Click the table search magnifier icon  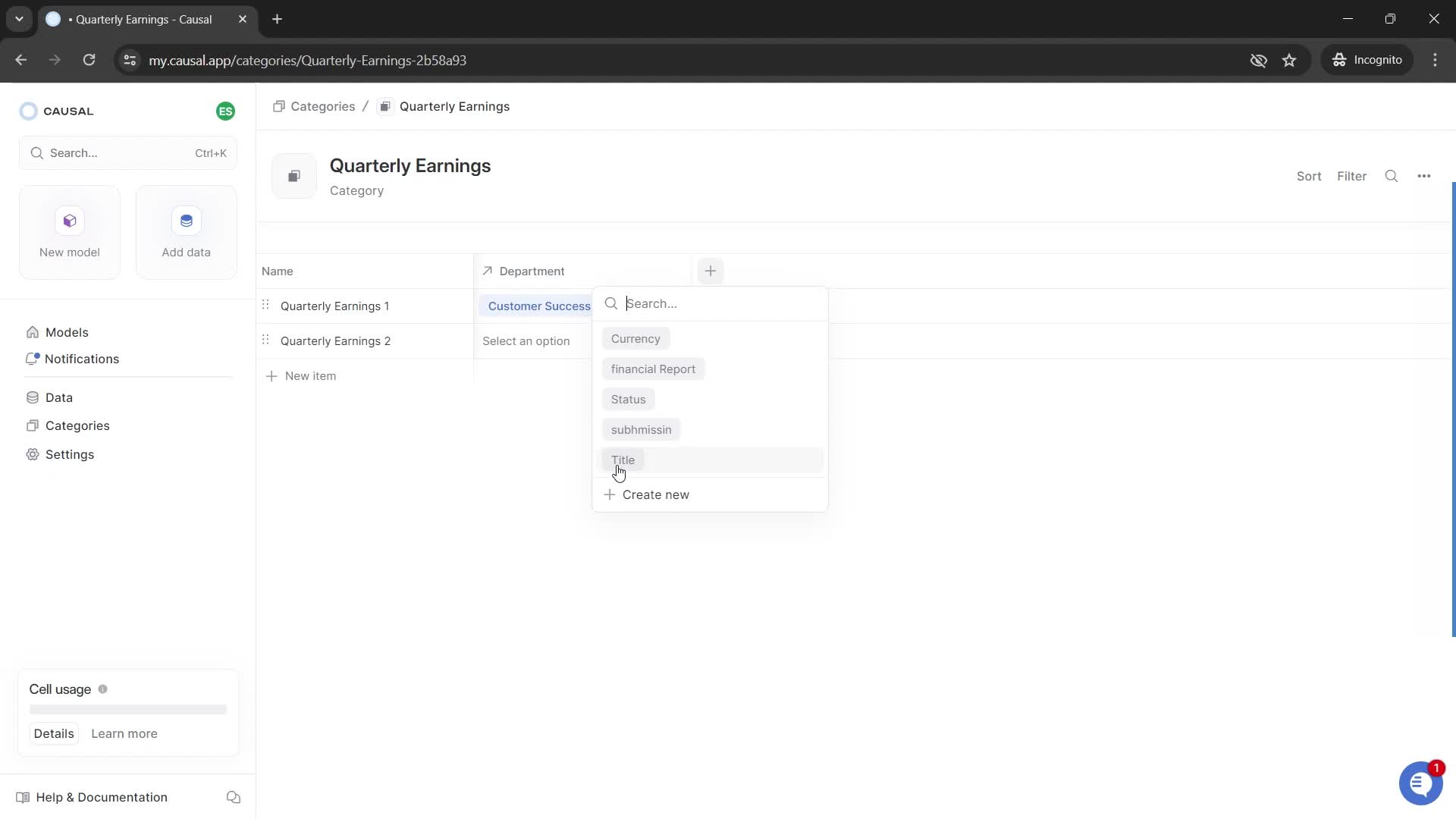click(x=1392, y=176)
